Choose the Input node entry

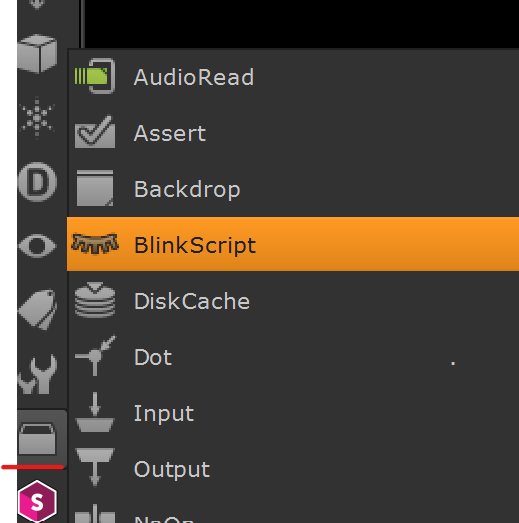(293, 413)
